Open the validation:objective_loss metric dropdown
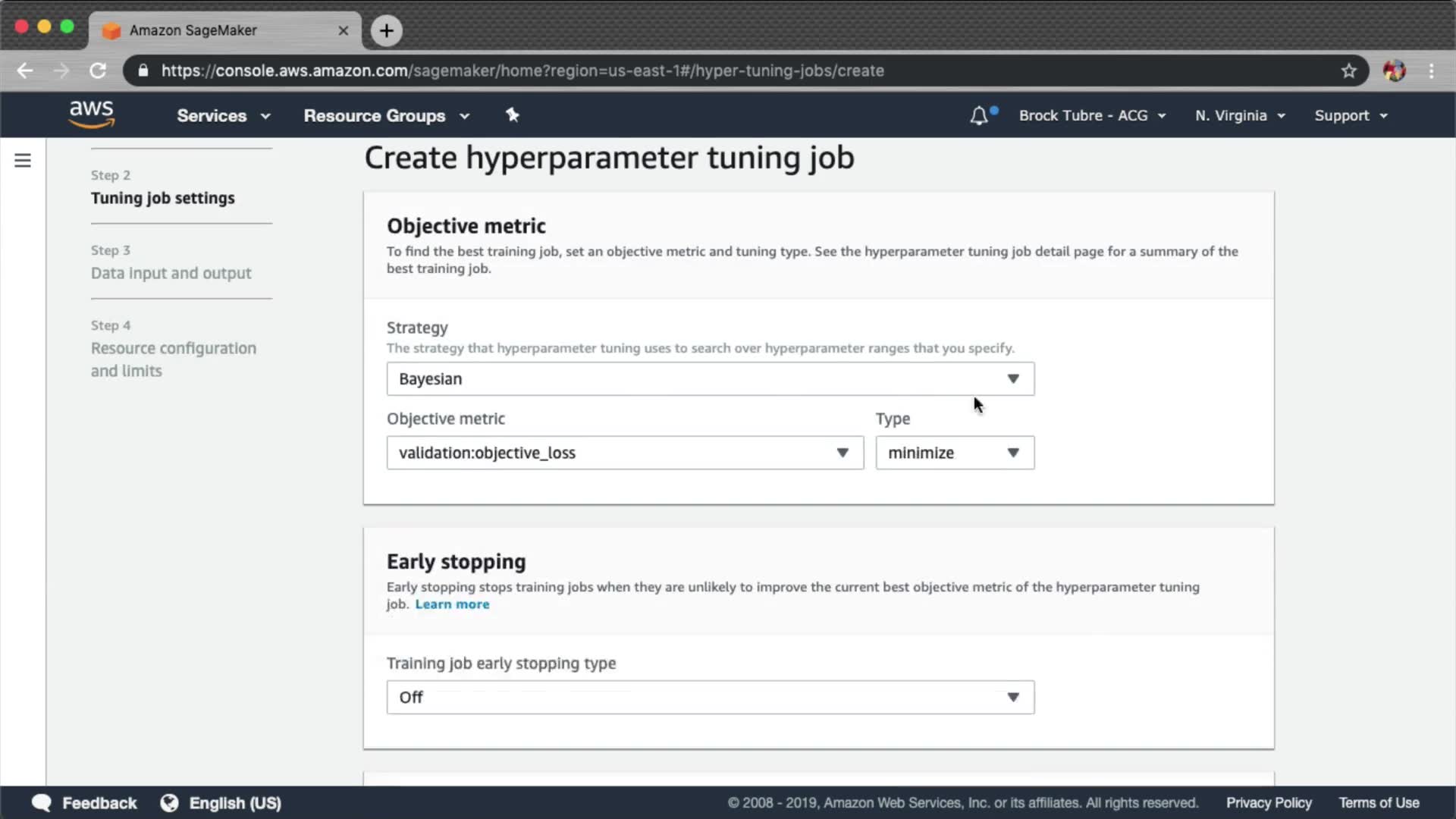The image size is (1456, 819). point(625,453)
